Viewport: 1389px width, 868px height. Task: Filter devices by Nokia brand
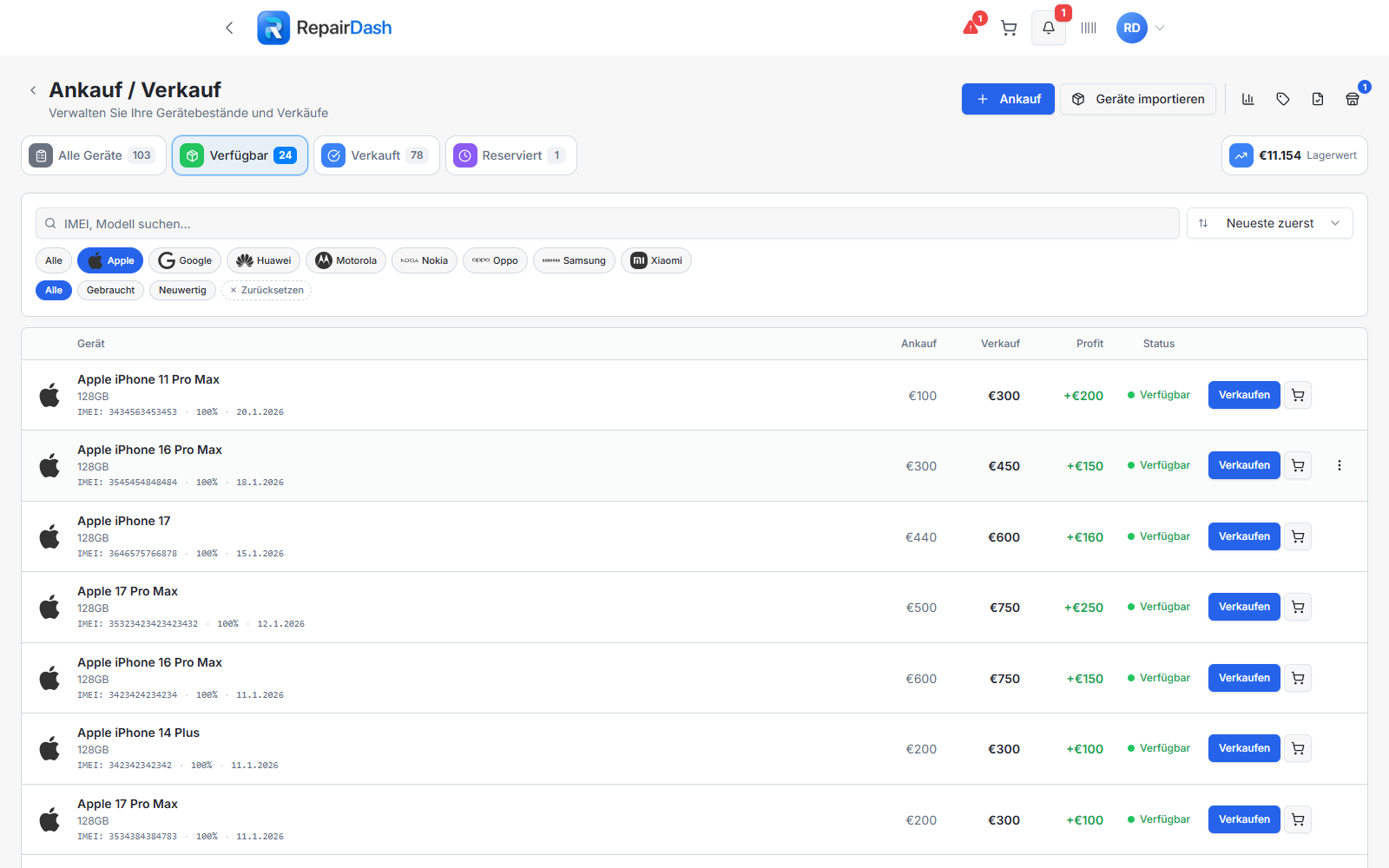tap(425, 260)
